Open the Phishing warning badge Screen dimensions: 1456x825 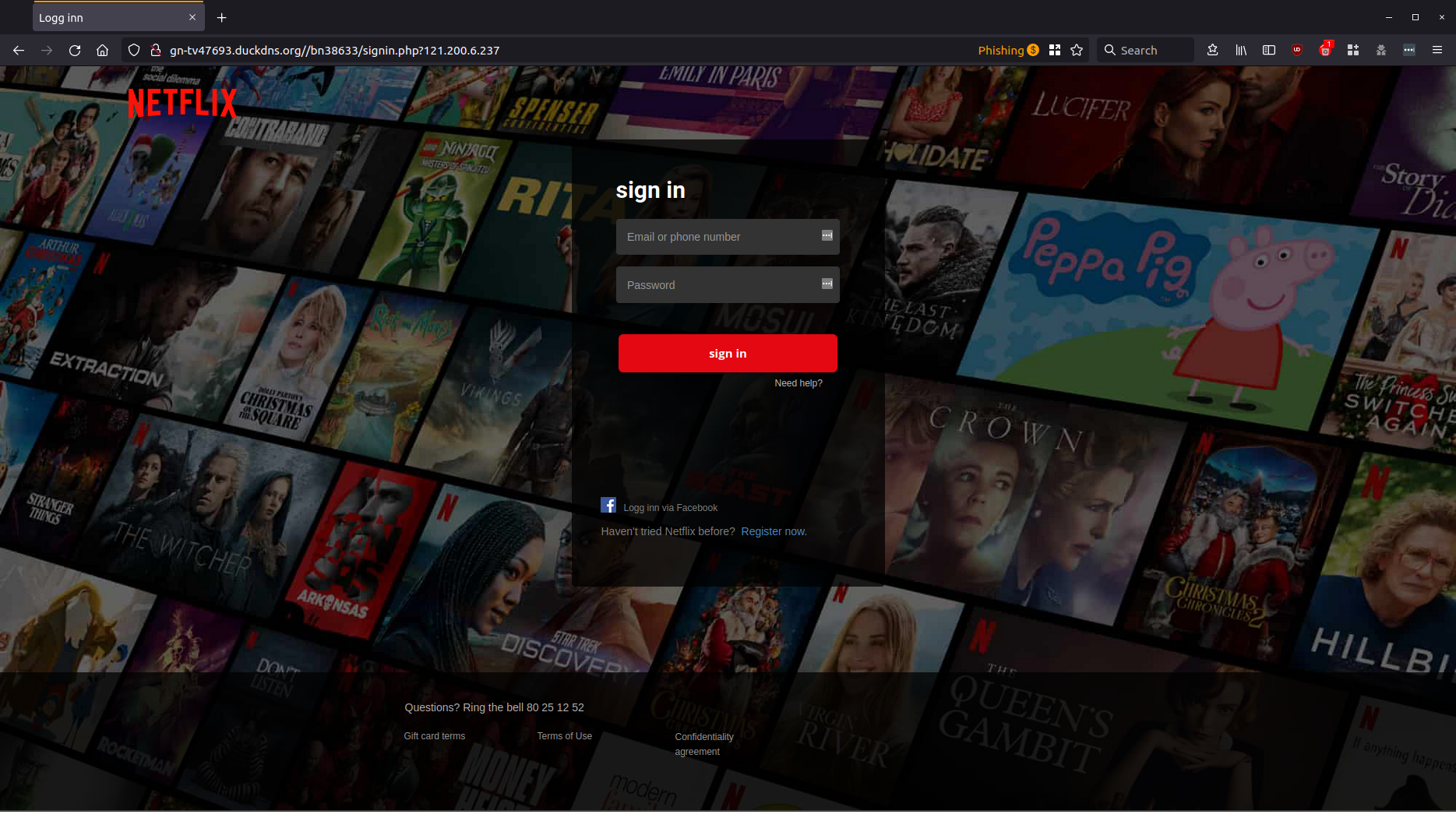coord(1008,50)
